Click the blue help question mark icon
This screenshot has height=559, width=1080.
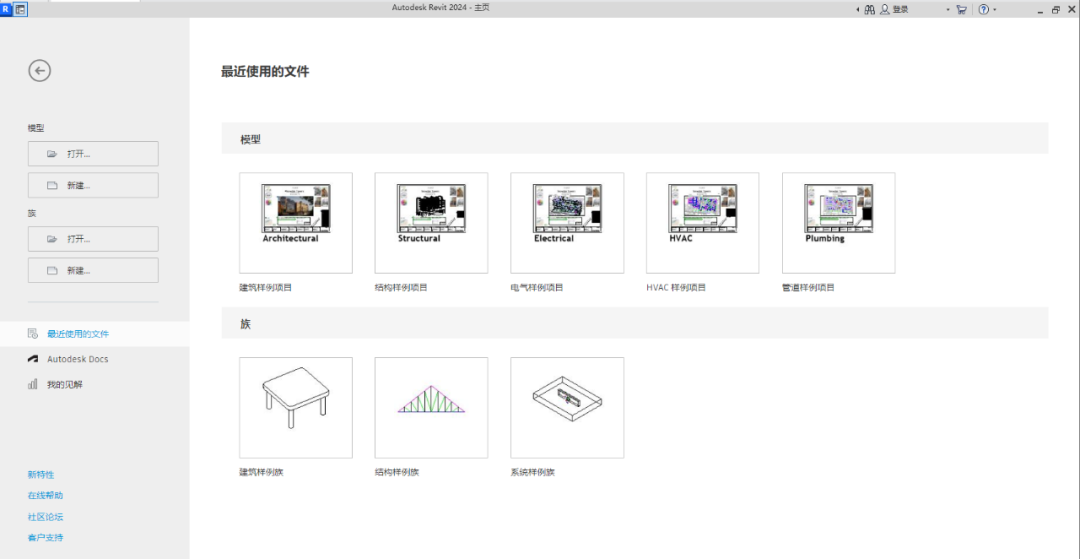[983, 9]
